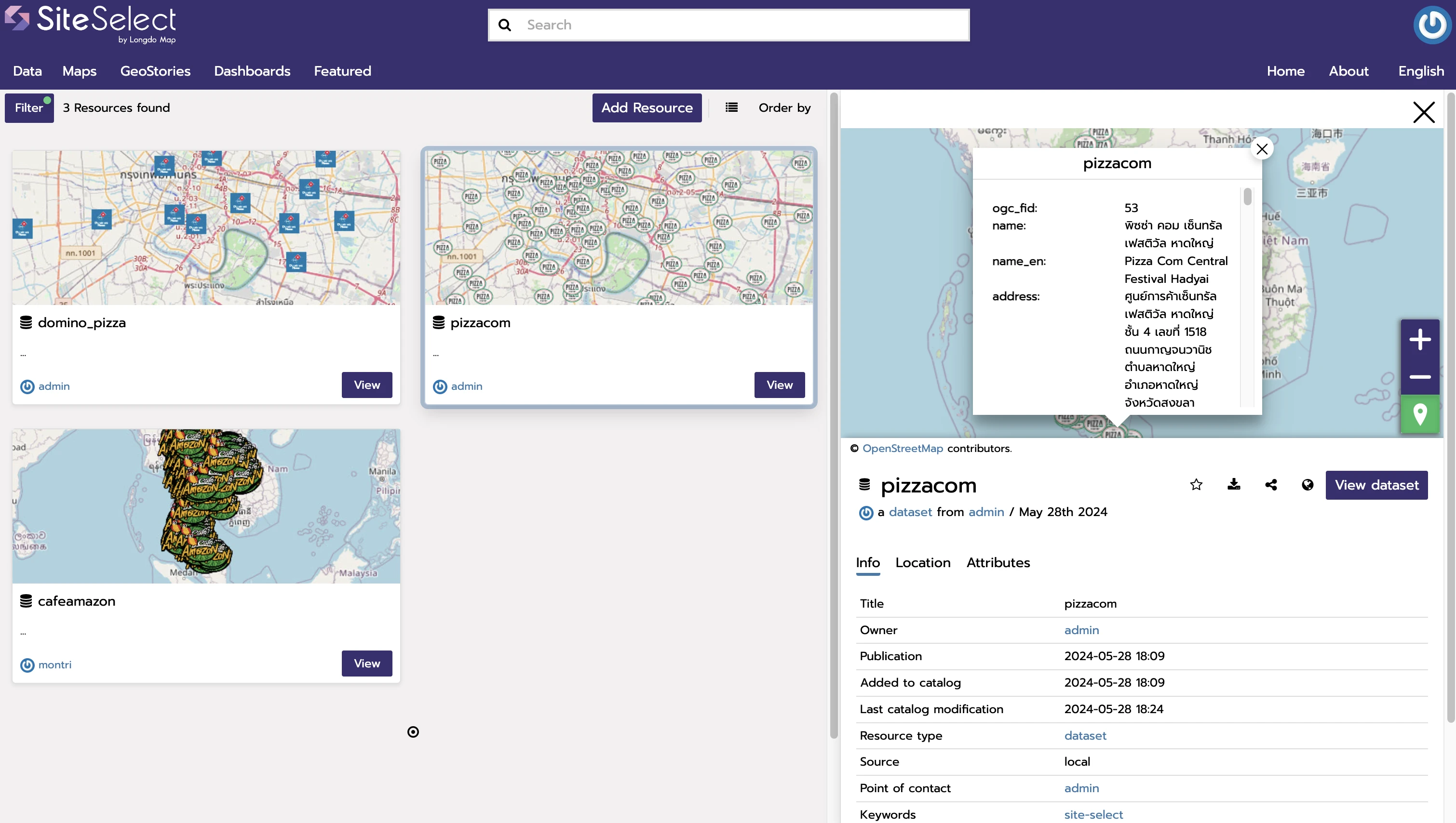Click the resource list vertical scrollbar
The image size is (1456, 823).
point(834,415)
